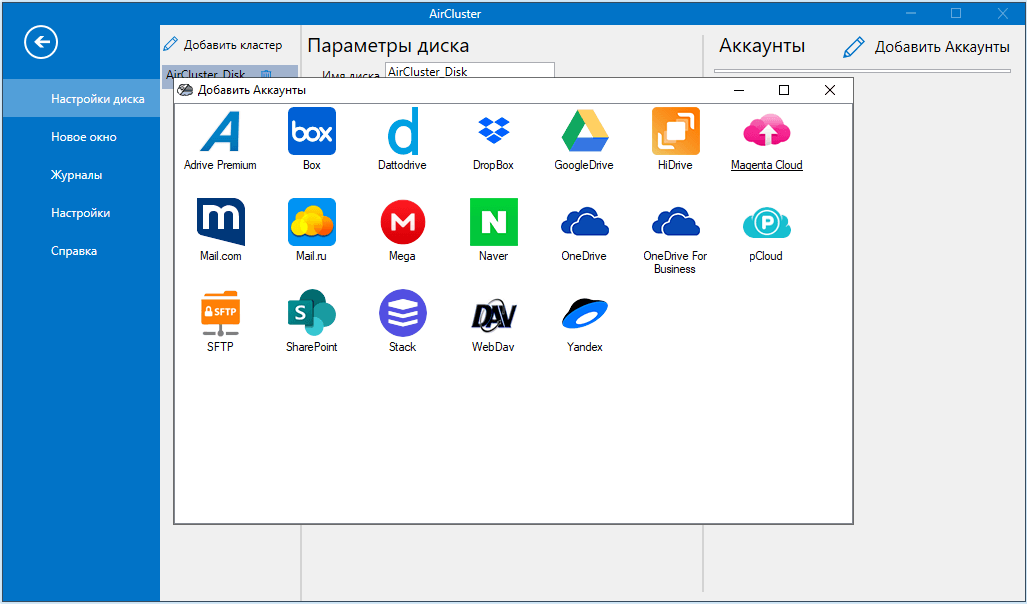1027x604 pixels.
Task: Click inside the Имя диска text field
Action: point(468,70)
